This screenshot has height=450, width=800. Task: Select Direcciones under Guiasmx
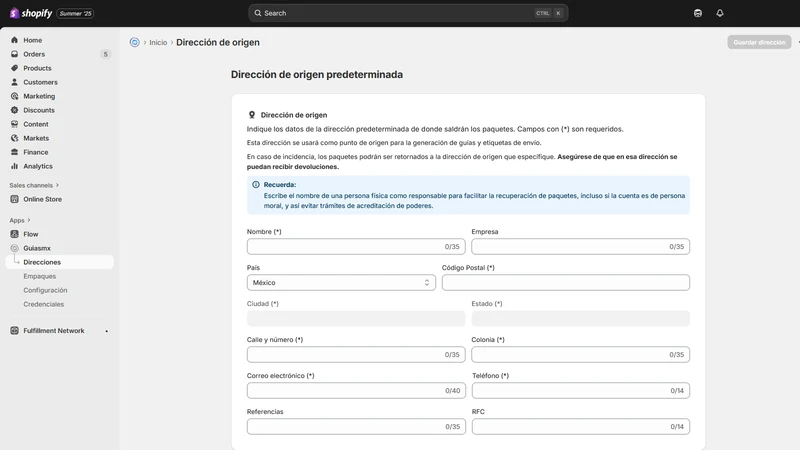point(59,262)
